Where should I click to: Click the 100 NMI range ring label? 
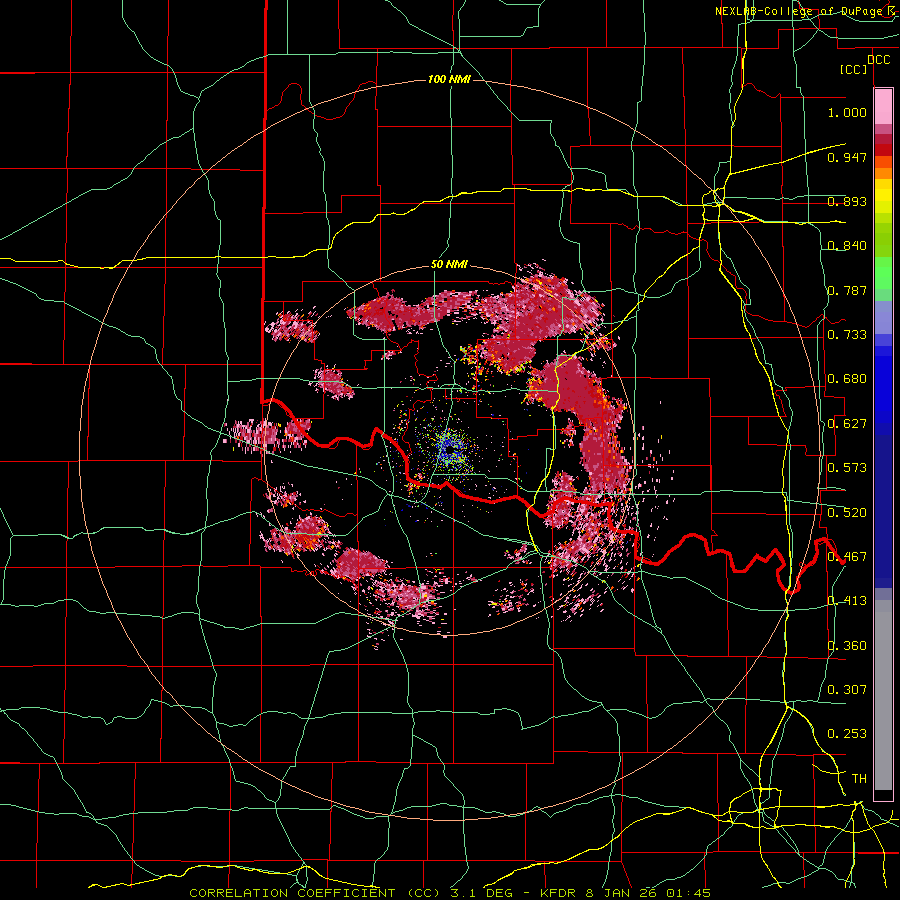point(449,79)
